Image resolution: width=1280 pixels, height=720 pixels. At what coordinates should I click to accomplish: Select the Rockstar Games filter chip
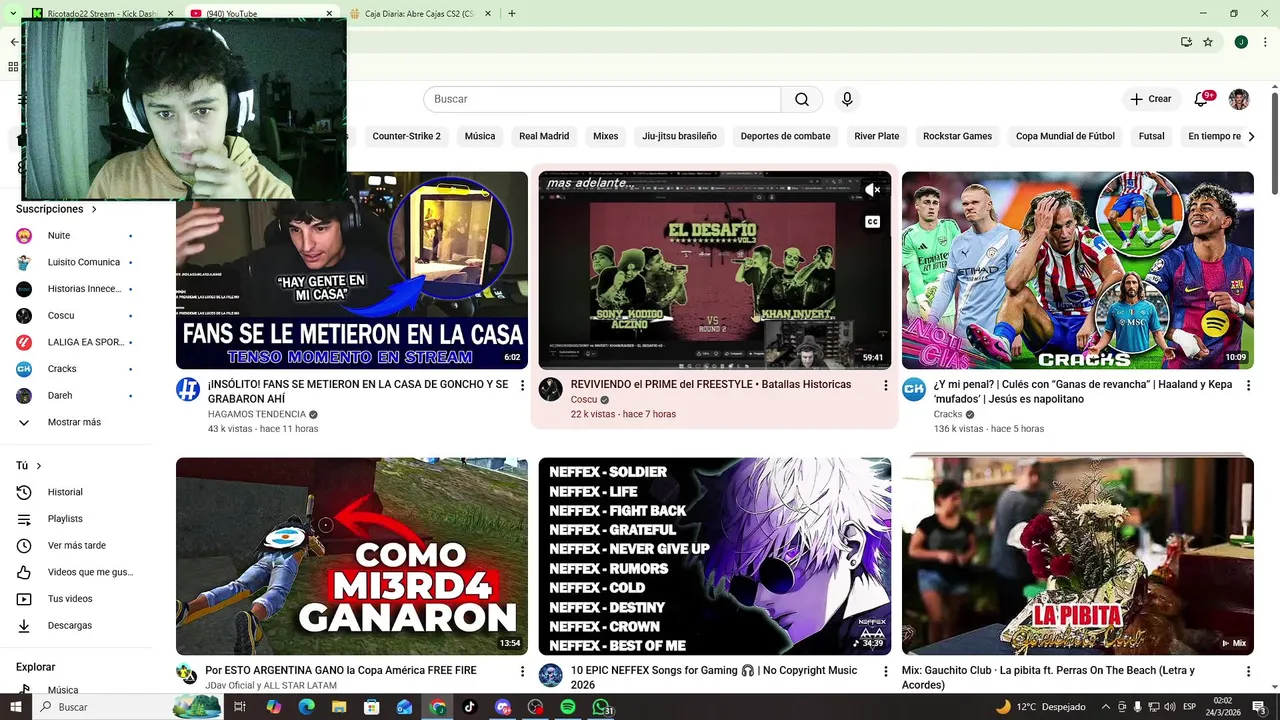coord(957,136)
